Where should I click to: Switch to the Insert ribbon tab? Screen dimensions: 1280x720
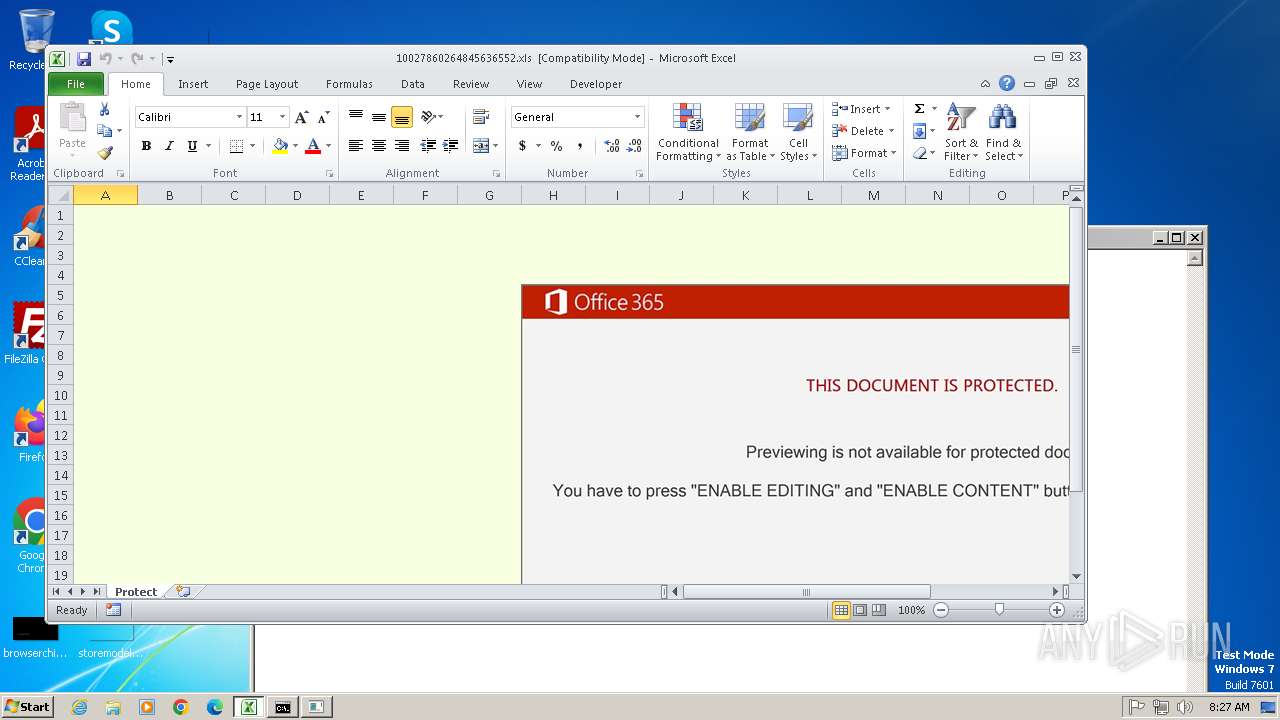(193, 84)
